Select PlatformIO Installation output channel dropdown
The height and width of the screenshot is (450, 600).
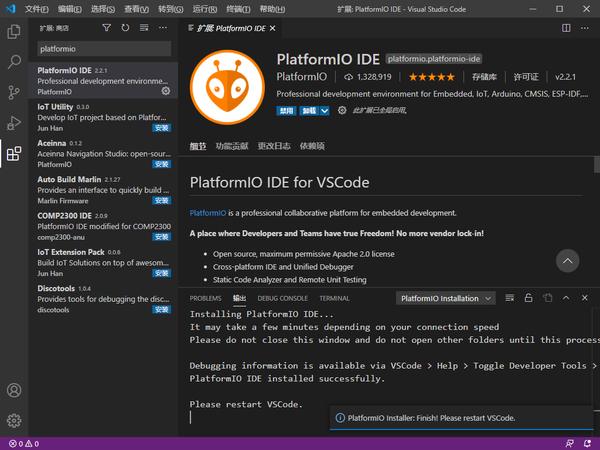click(x=447, y=298)
